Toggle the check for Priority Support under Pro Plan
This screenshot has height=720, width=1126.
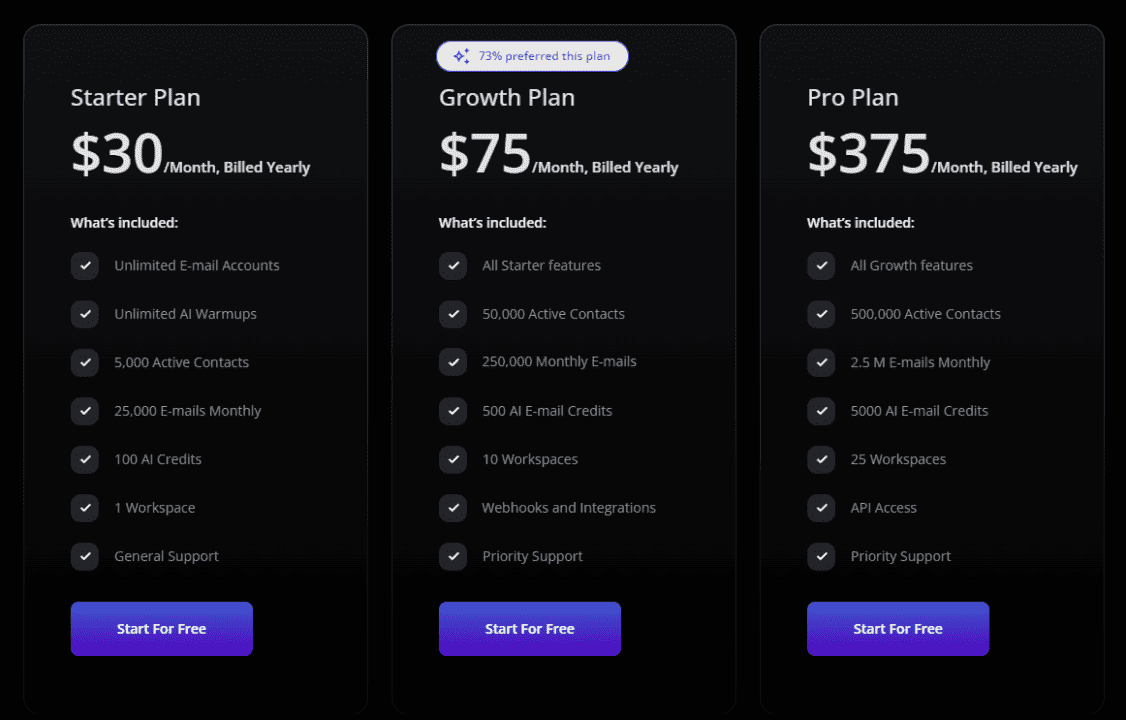tap(821, 556)
